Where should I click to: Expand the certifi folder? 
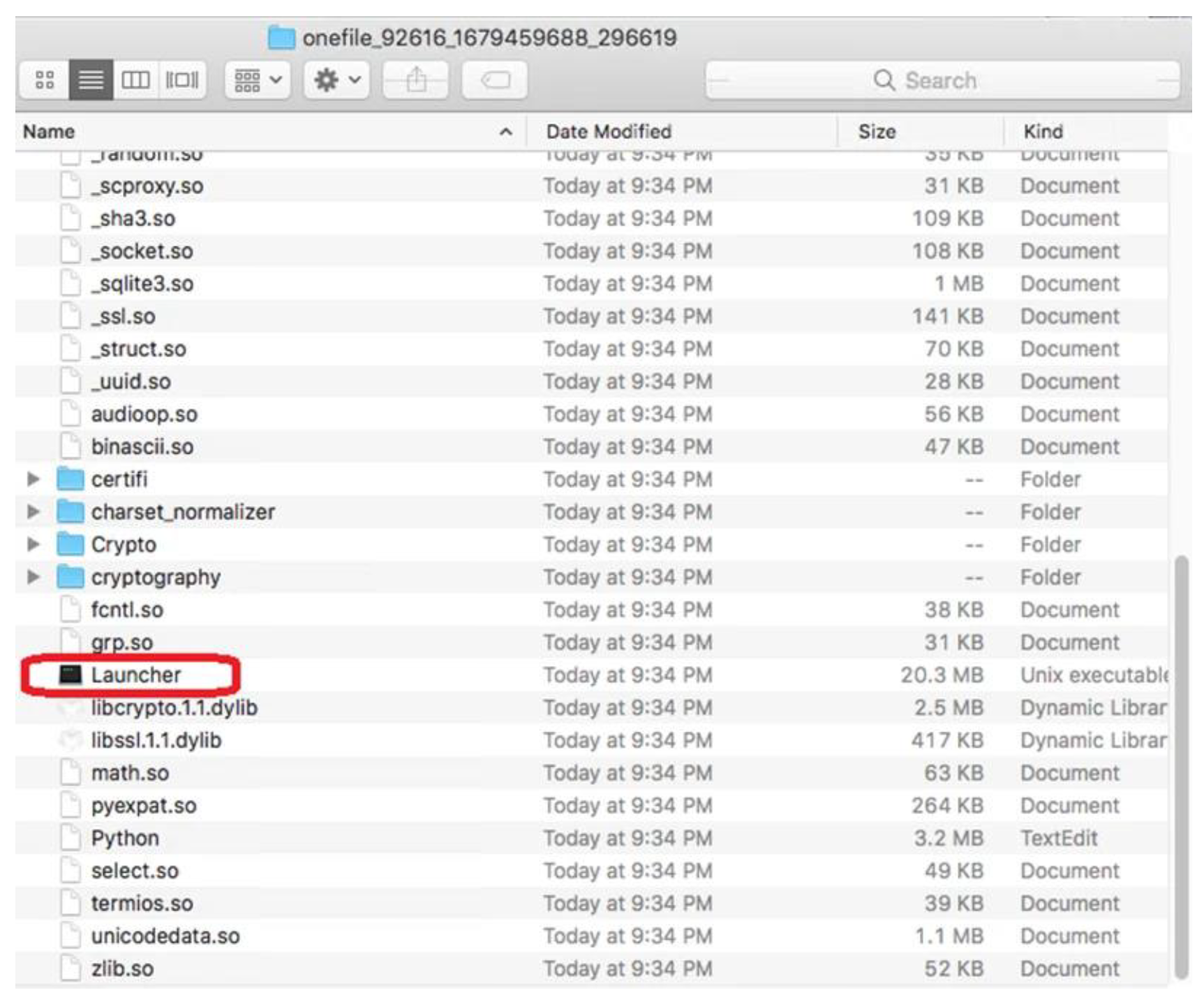point(33,479)
